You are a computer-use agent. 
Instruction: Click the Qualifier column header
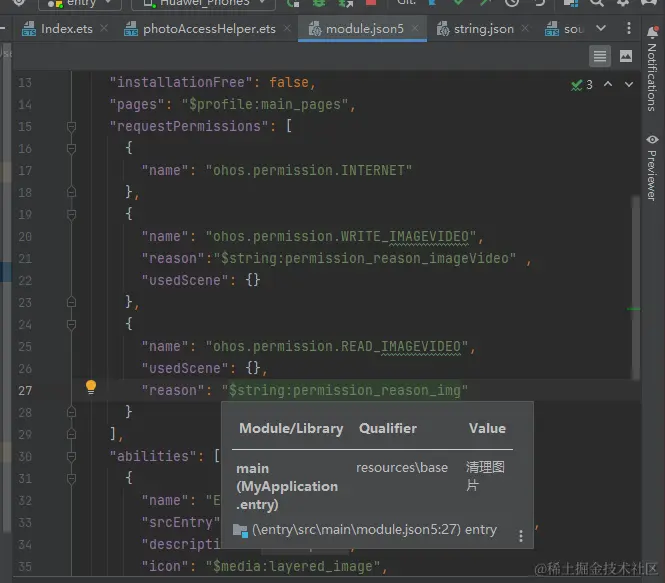(x=388, y=428)
